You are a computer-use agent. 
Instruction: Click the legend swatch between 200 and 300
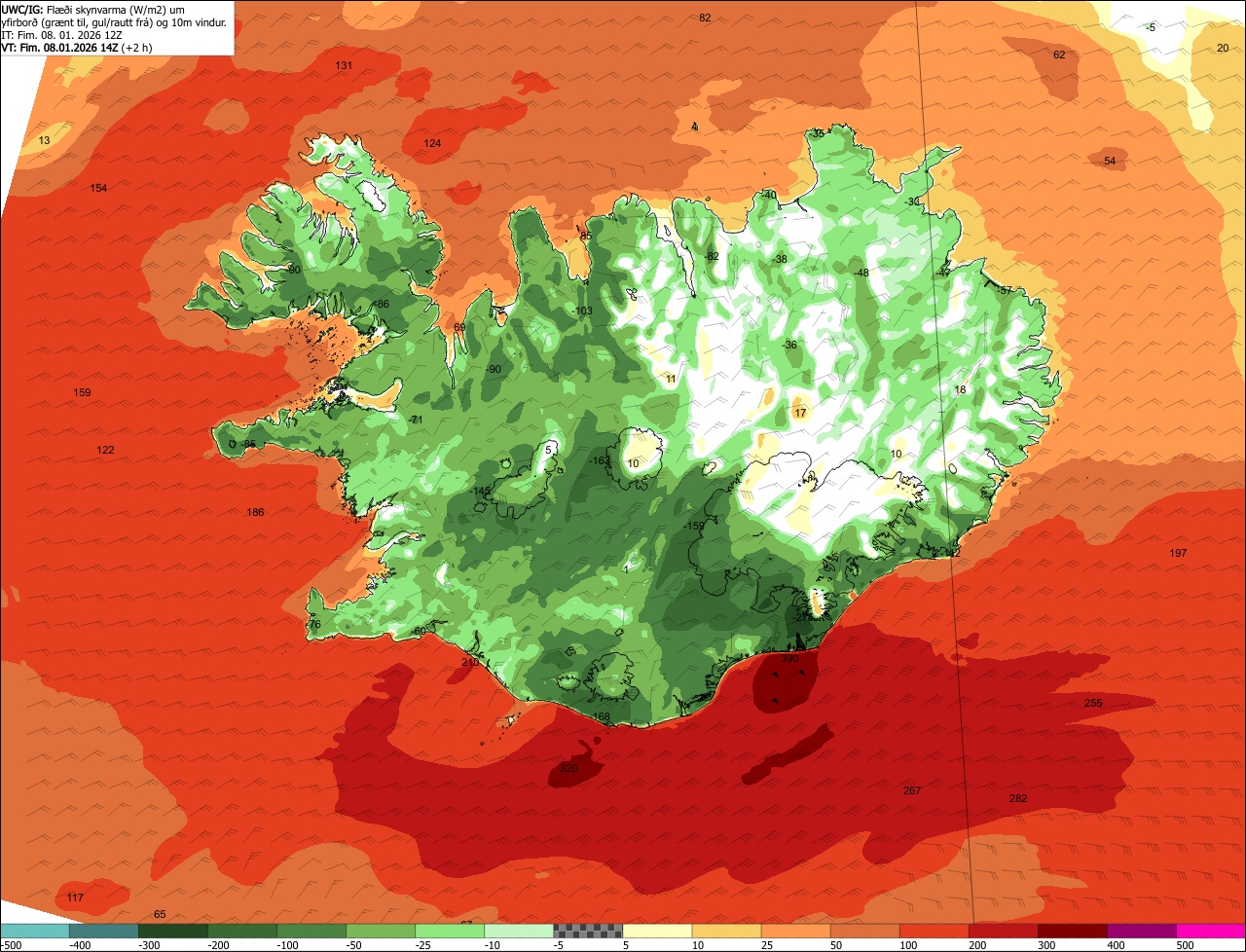click(x=1002, y=931)
